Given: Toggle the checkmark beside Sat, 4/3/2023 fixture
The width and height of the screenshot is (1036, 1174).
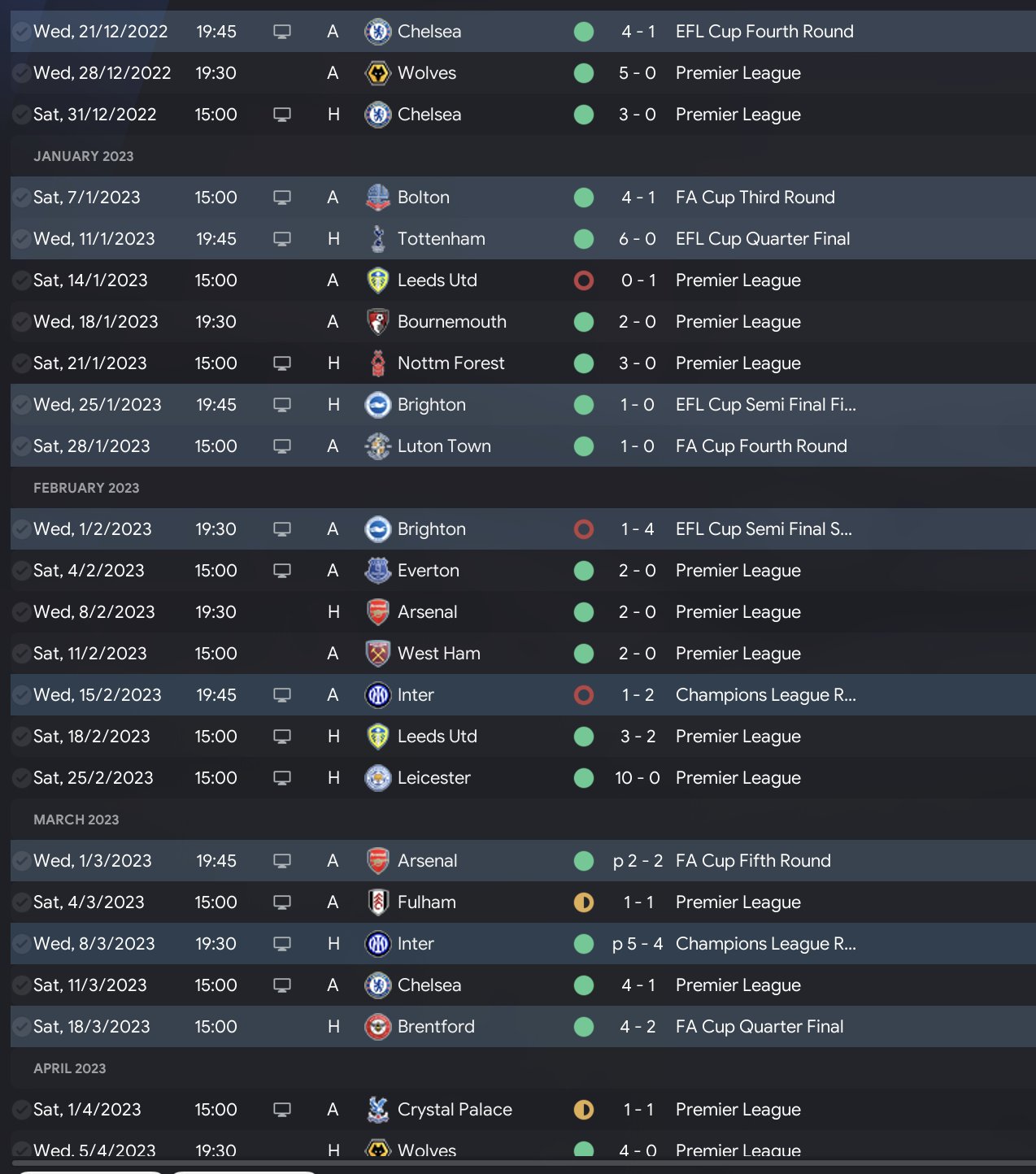Looking at the screenshot, I should pos(21,902).
